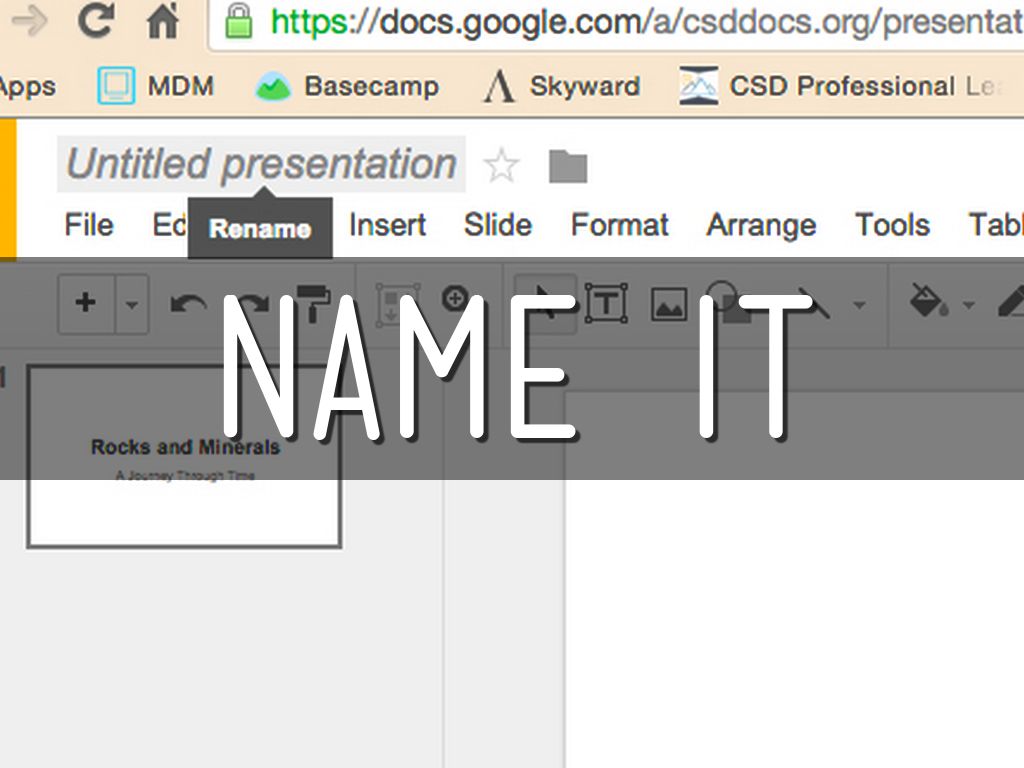
Task: Click the zoom to fit icon
Action: (393, 303)
